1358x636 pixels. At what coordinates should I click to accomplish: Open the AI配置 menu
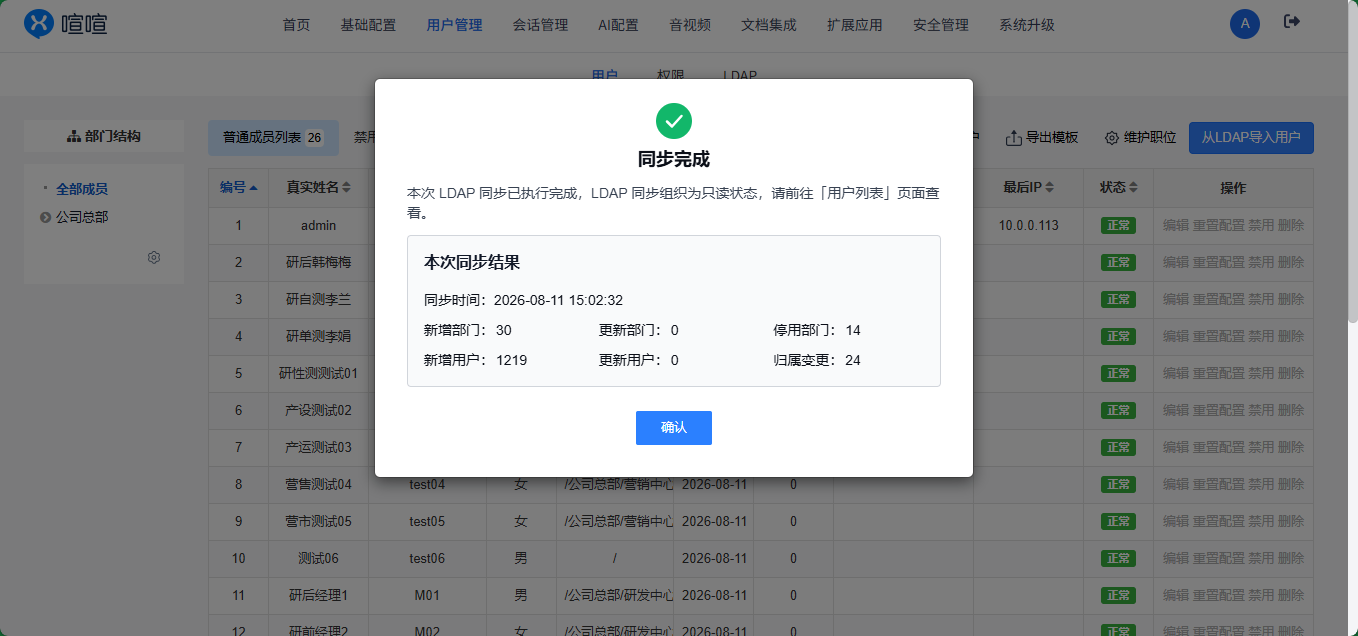pos(618,26)
